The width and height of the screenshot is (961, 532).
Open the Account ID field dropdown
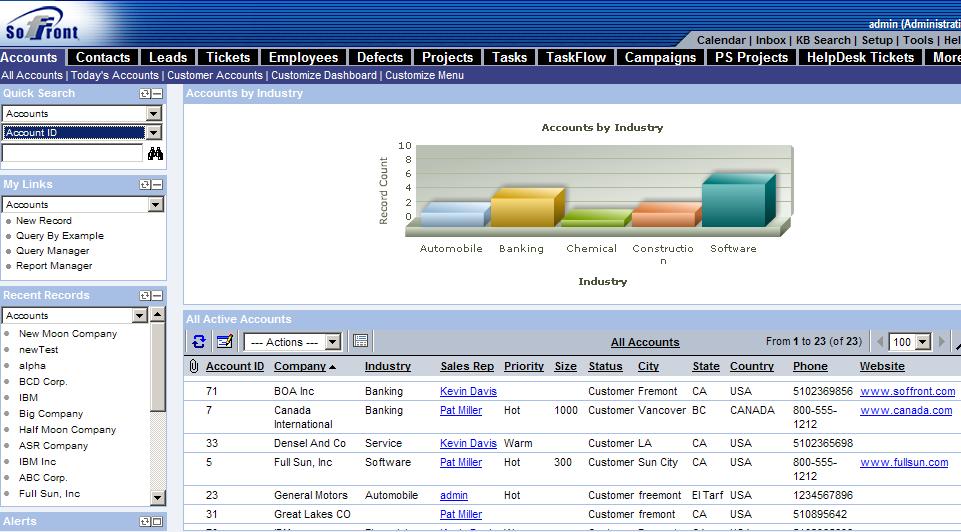coord(154,132)
